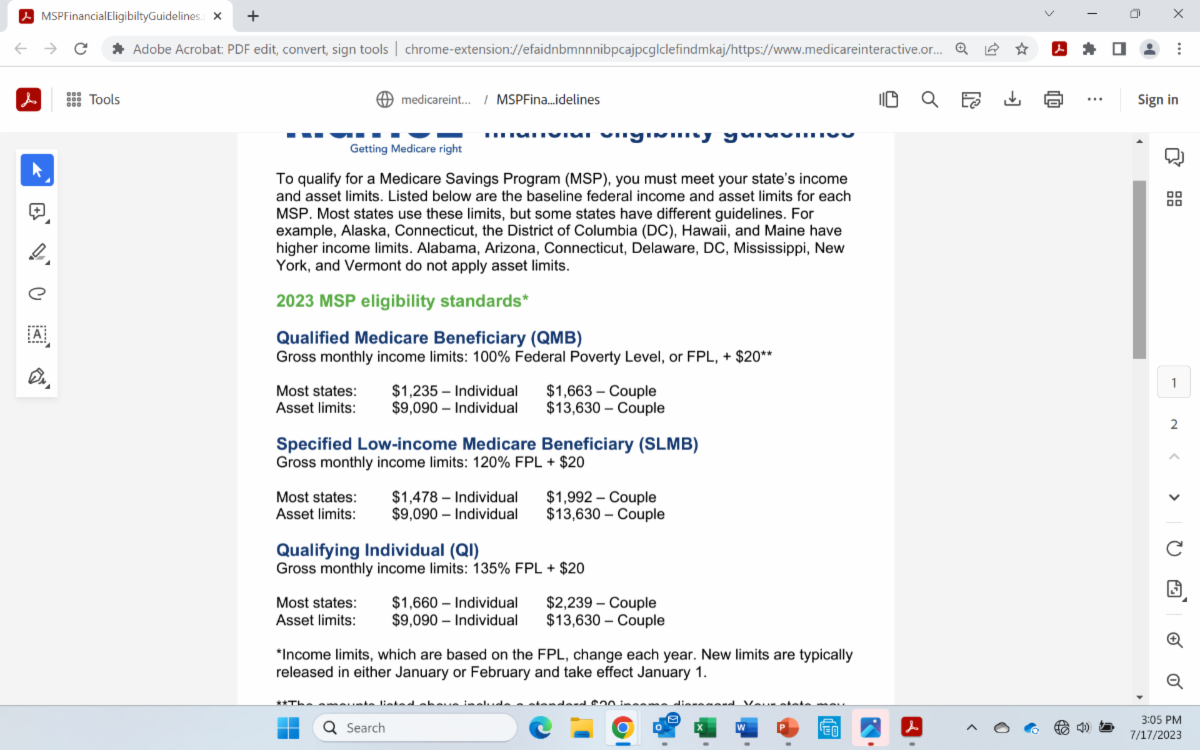Open the fill and sign tool
Screen dimensions: 1200x750
(37, 377)
